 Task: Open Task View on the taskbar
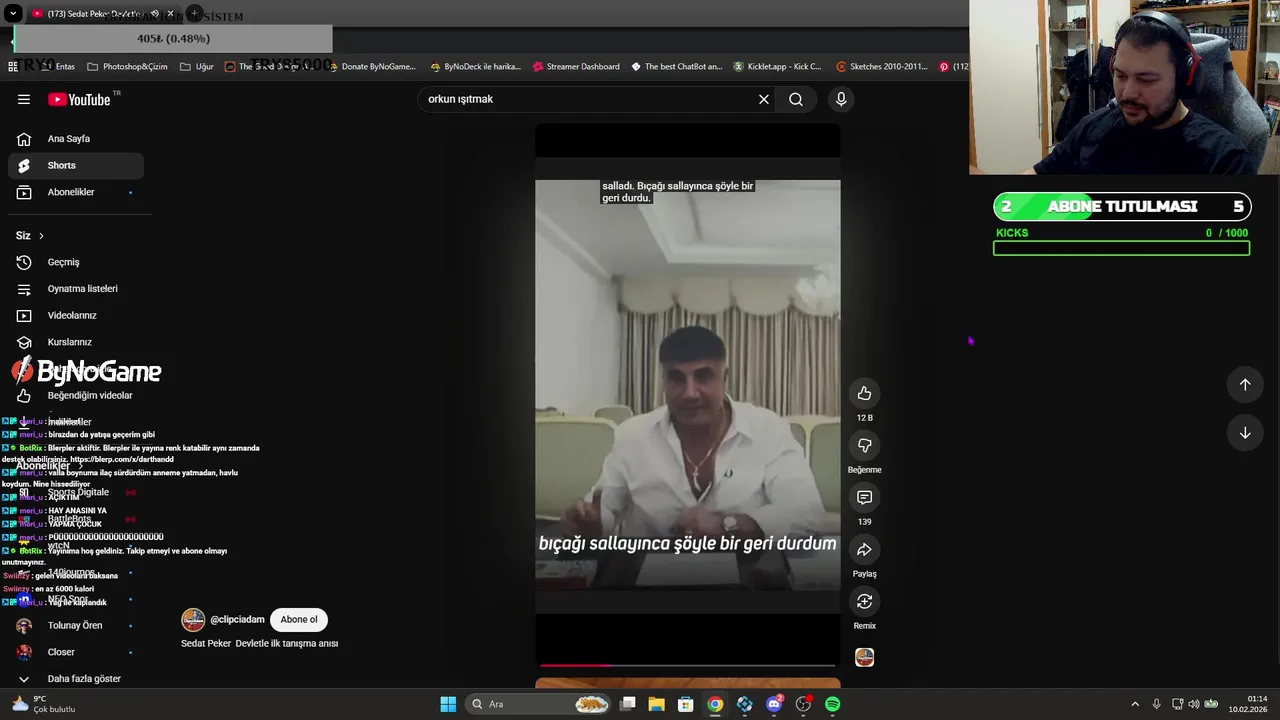tap(628, 704)
